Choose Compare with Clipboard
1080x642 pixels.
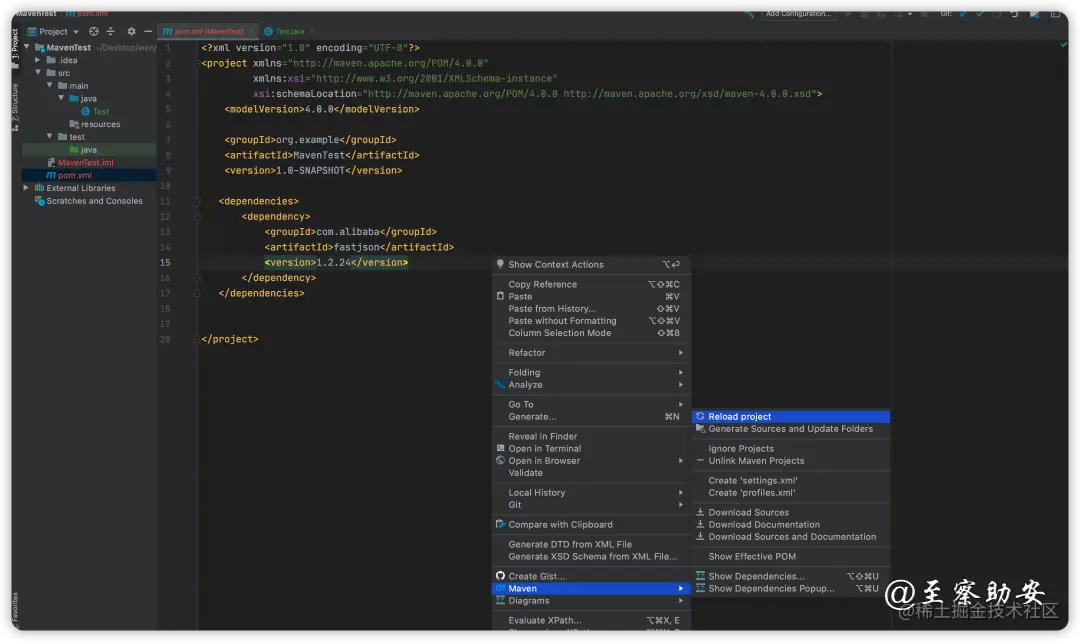pos(591,526)
